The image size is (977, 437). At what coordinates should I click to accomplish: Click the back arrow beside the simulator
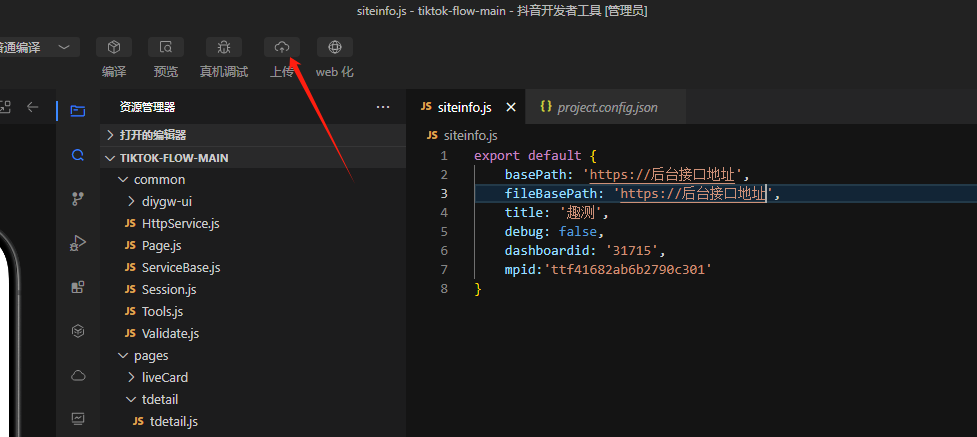(x=33, y=107)
